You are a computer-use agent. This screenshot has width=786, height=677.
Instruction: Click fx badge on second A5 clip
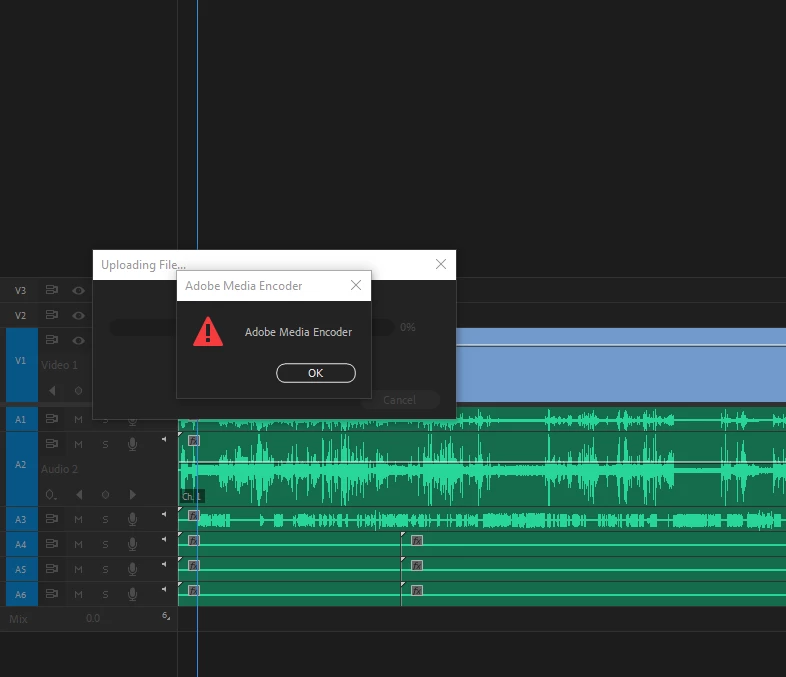point(417,565)
